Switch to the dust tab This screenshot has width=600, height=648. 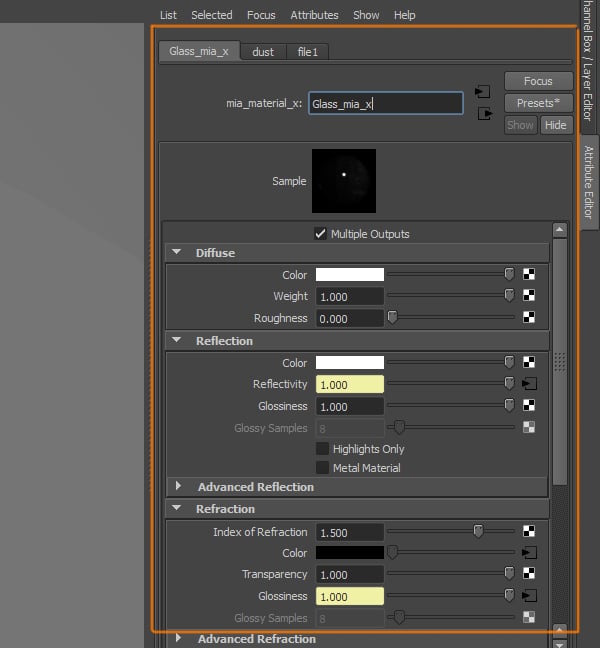(263, 52)
